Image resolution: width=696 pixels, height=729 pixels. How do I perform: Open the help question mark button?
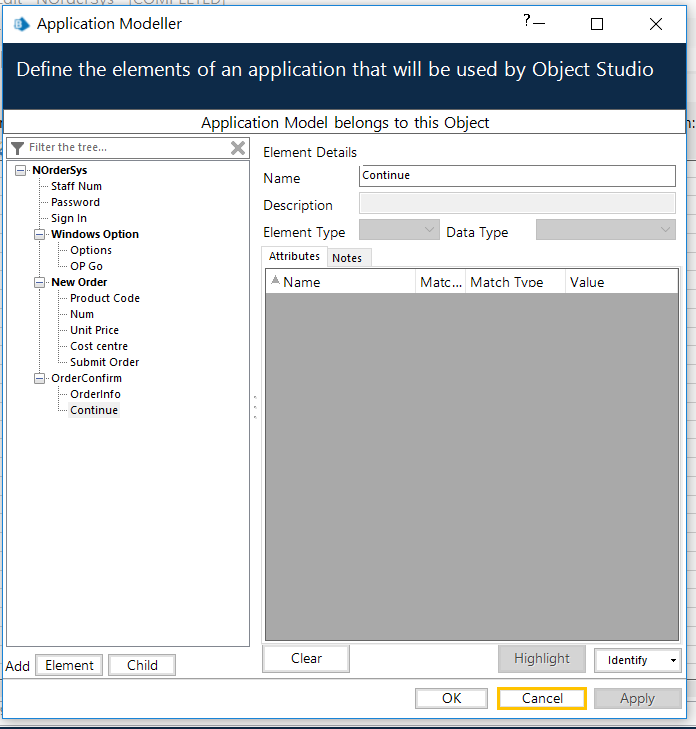526,20
